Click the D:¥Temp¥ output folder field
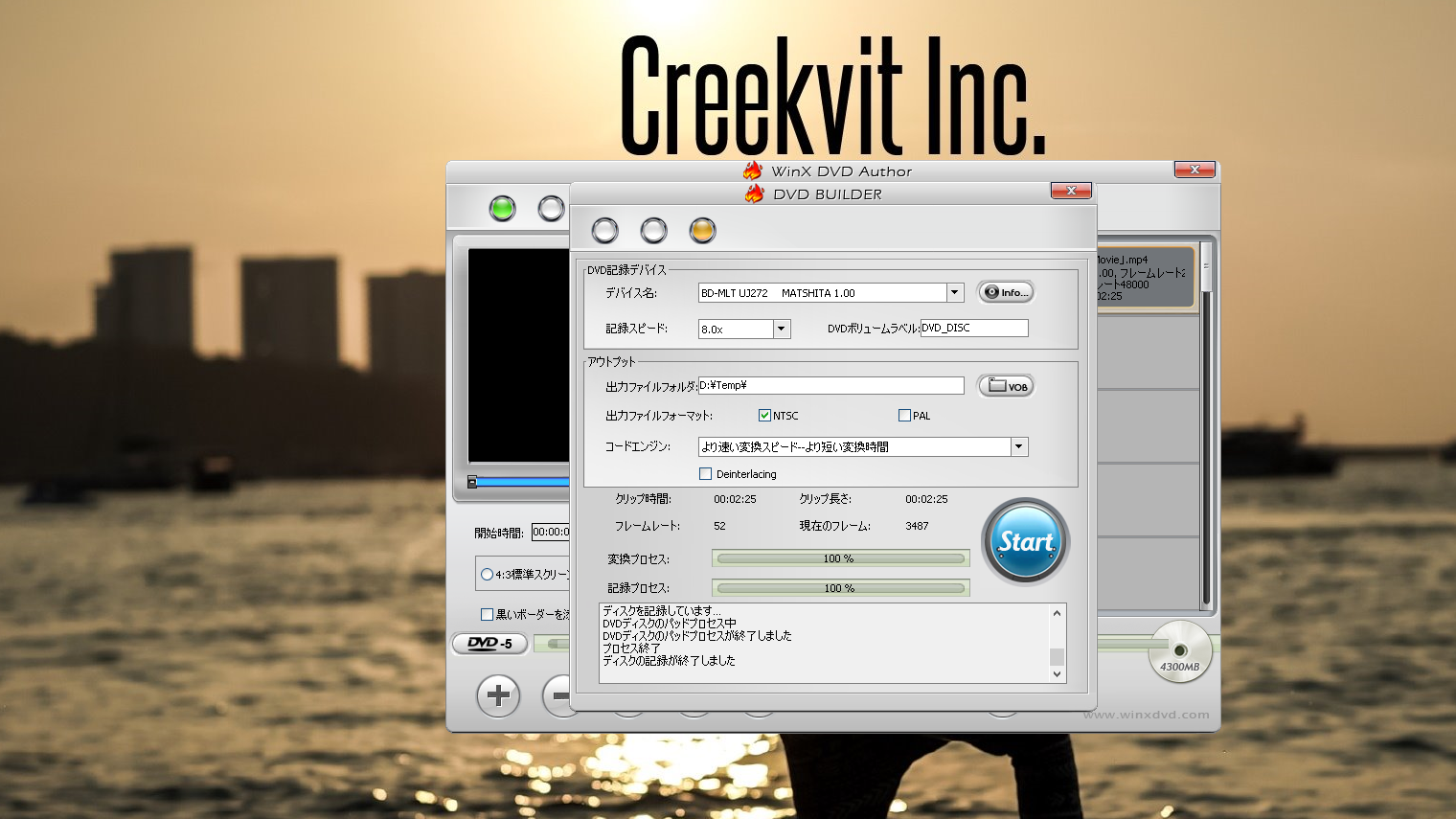Screen dimensions: 1456x819 point(831,385)
